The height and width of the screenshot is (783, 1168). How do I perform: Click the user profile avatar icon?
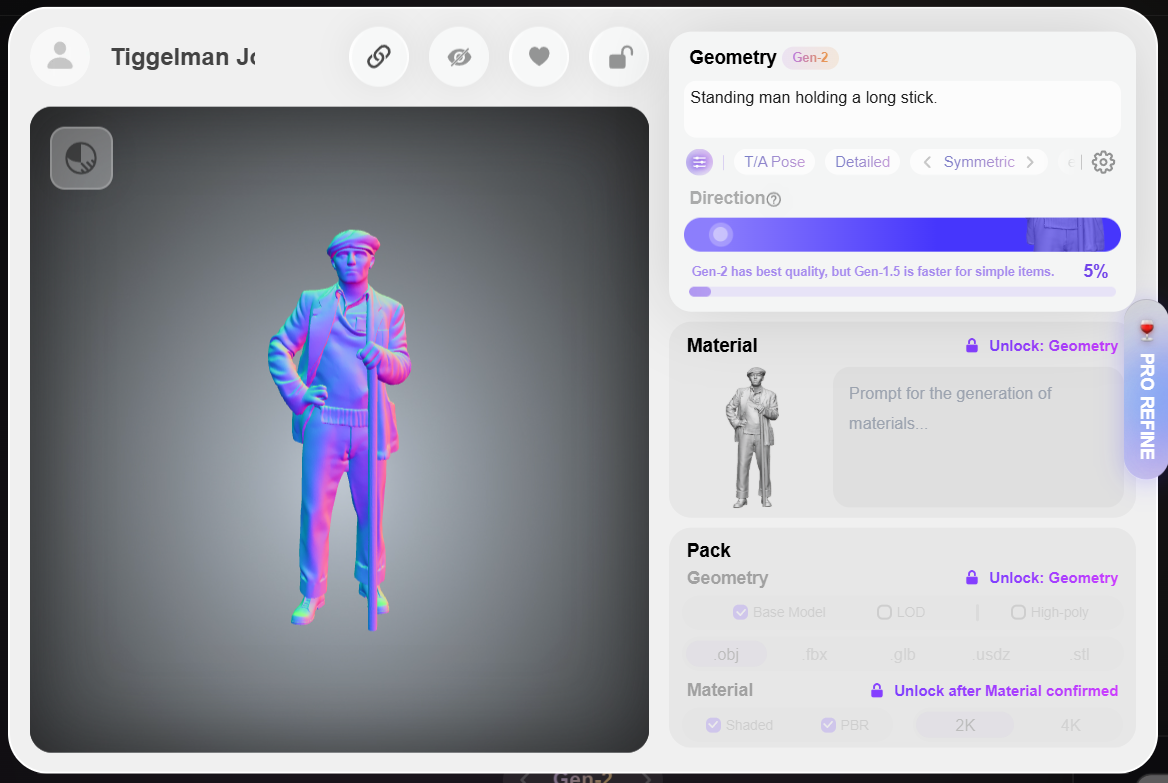point(60,56)
